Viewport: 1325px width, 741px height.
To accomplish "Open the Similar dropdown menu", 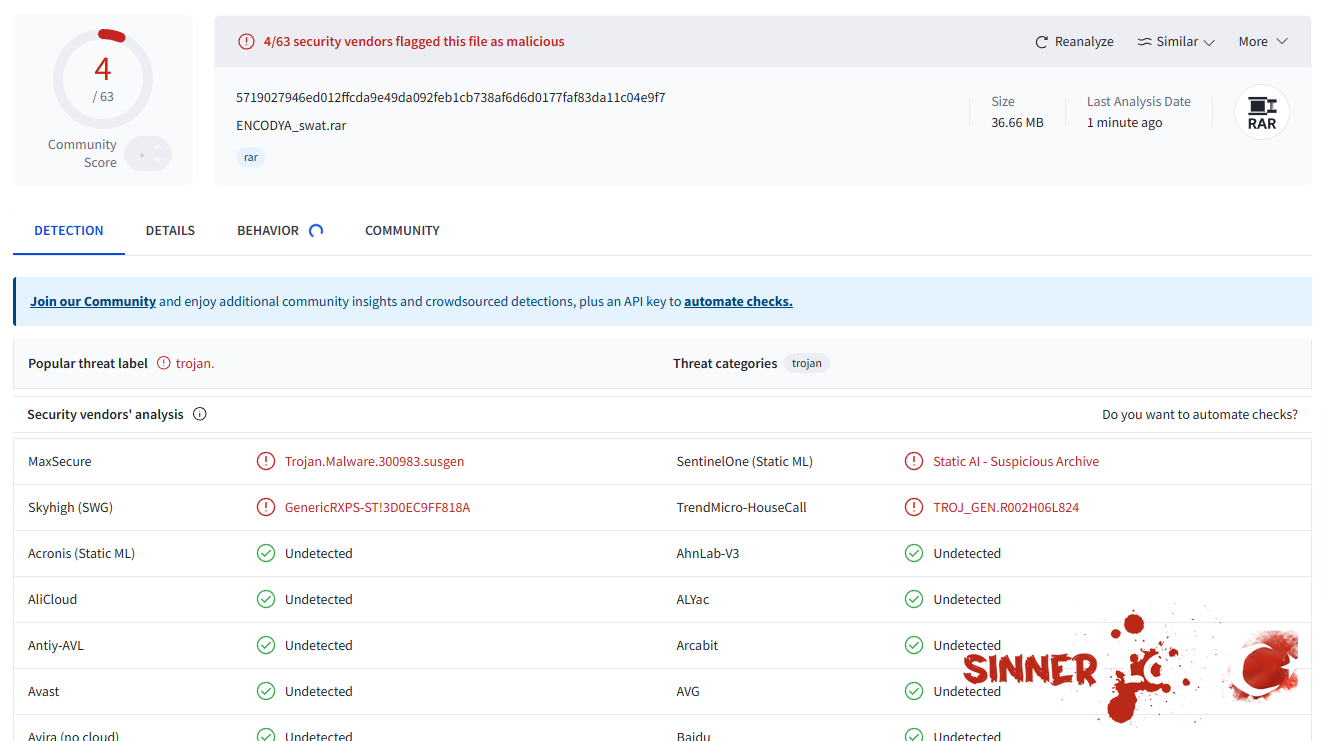I will click(x=1176, y=42).
